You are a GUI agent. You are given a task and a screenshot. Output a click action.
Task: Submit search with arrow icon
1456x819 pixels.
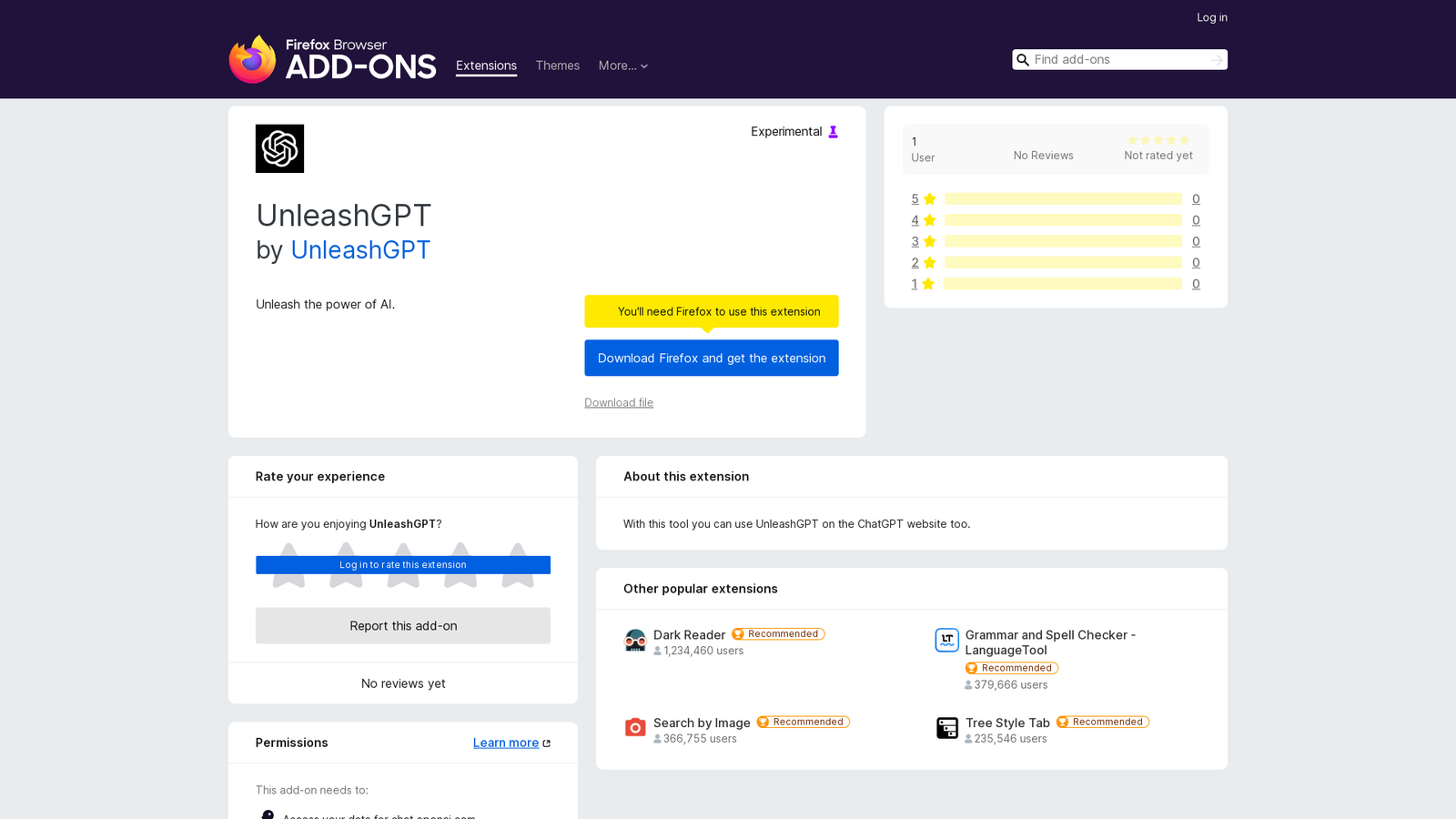click(1217, 60)
